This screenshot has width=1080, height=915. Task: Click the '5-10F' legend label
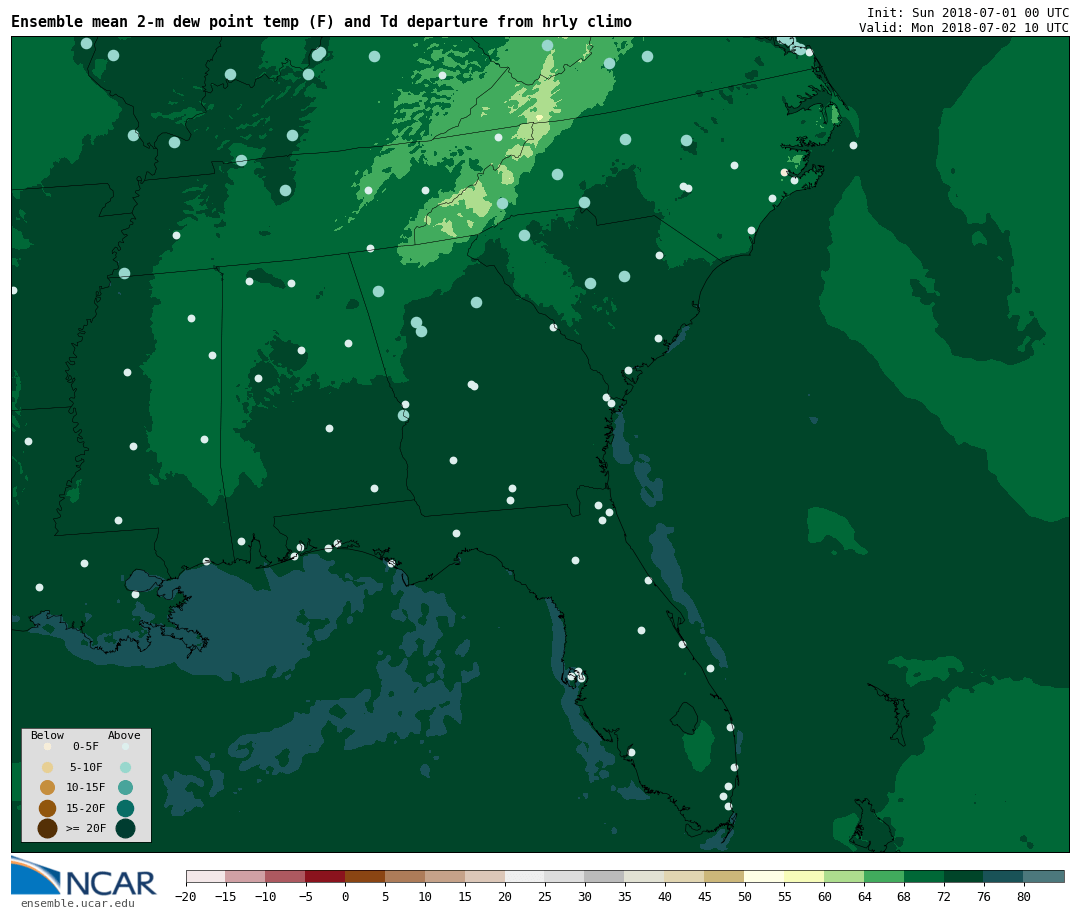tap(86, 767)
